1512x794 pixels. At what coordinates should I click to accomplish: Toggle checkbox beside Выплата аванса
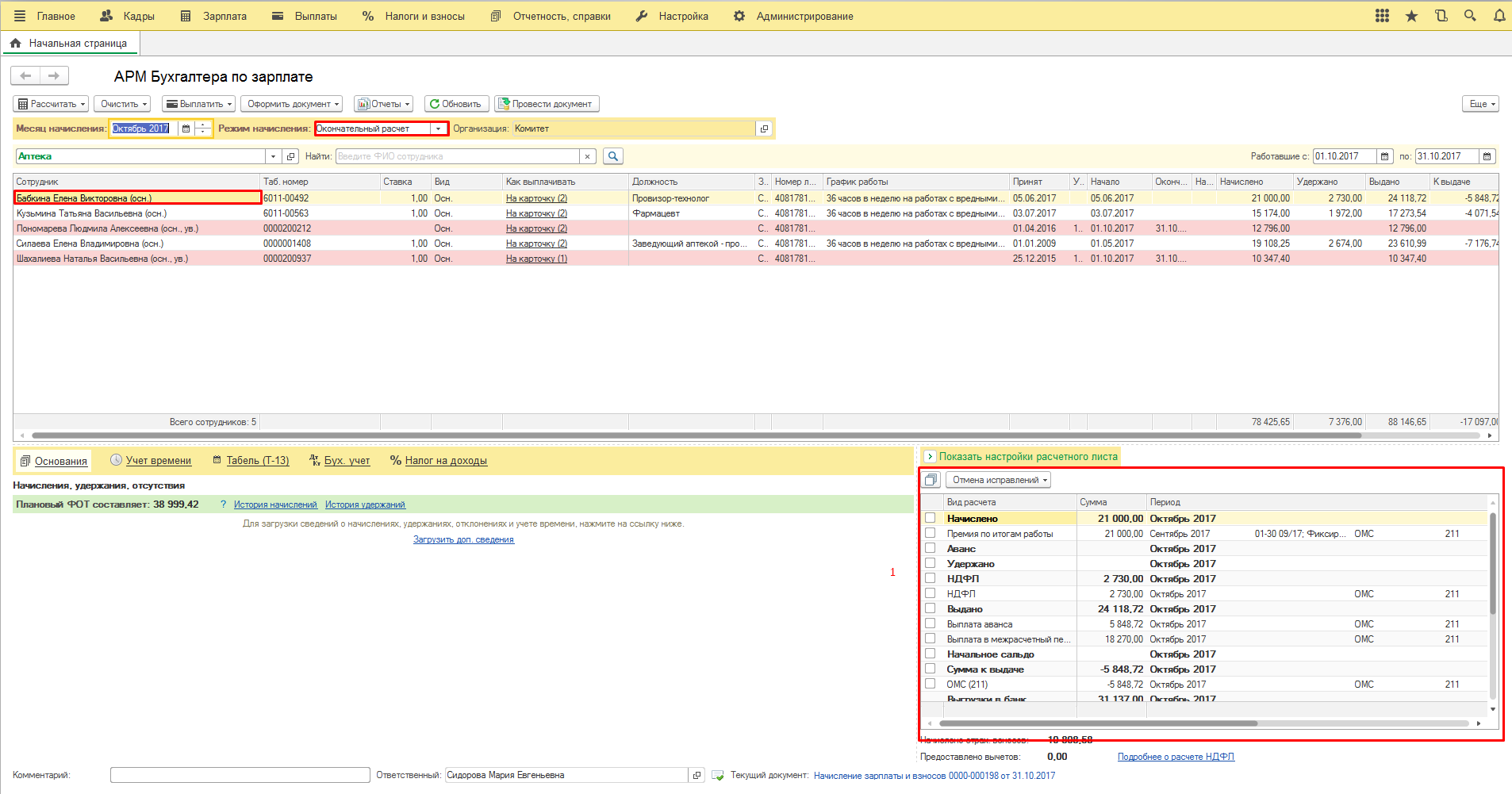(930, 623)
